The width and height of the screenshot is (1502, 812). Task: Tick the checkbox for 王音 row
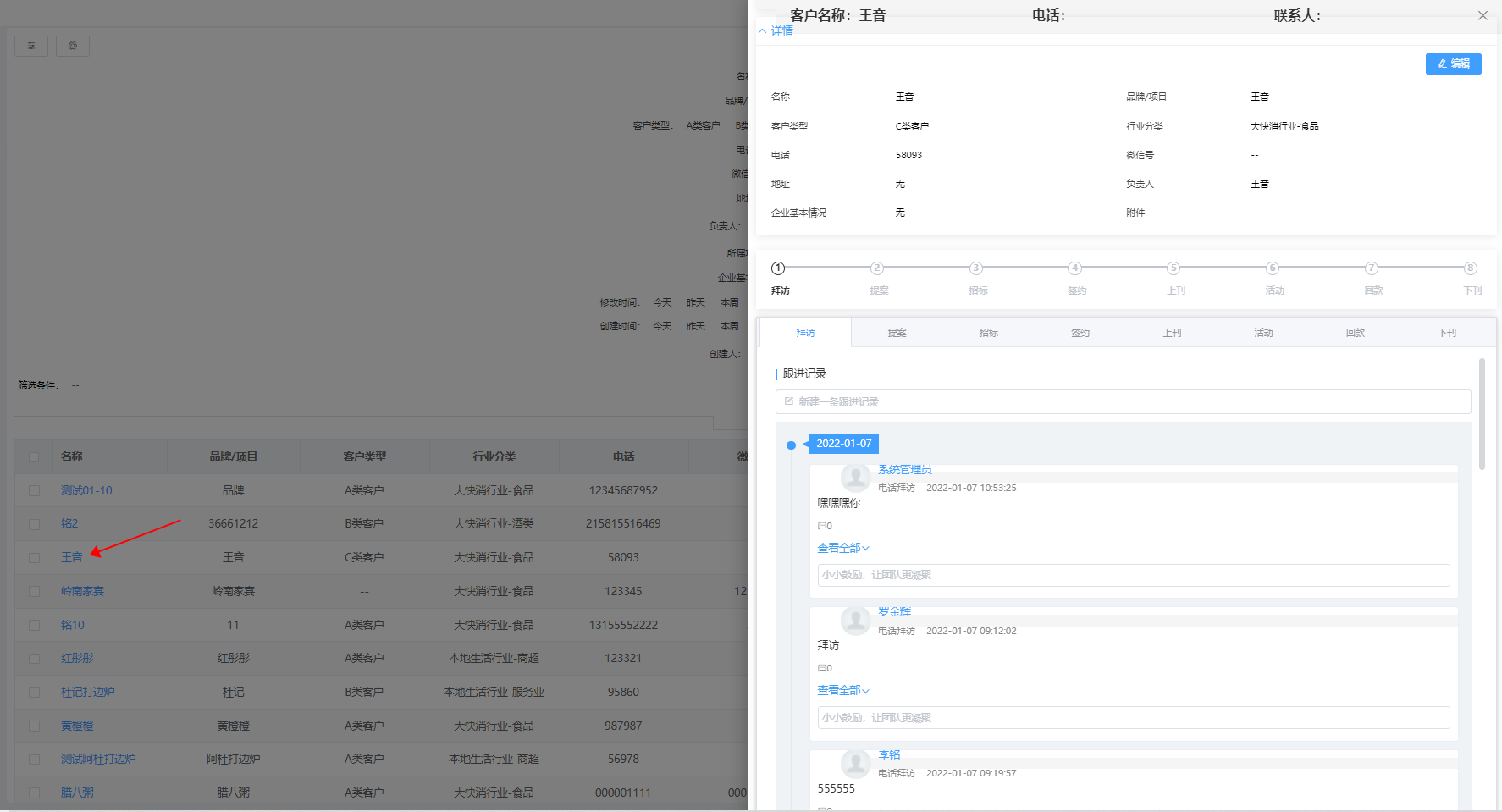34,558
